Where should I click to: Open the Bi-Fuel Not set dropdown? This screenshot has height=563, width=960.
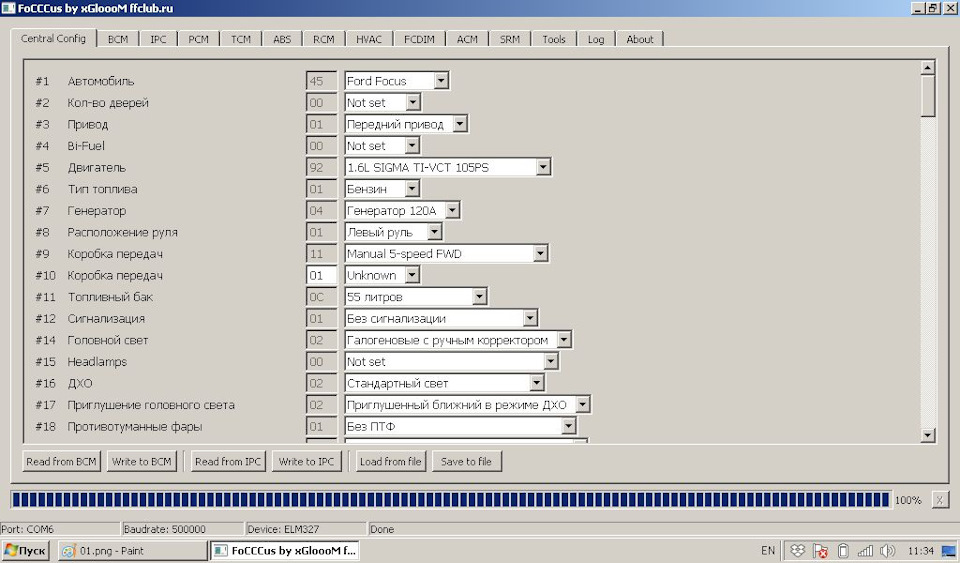[x=412, y=146]
